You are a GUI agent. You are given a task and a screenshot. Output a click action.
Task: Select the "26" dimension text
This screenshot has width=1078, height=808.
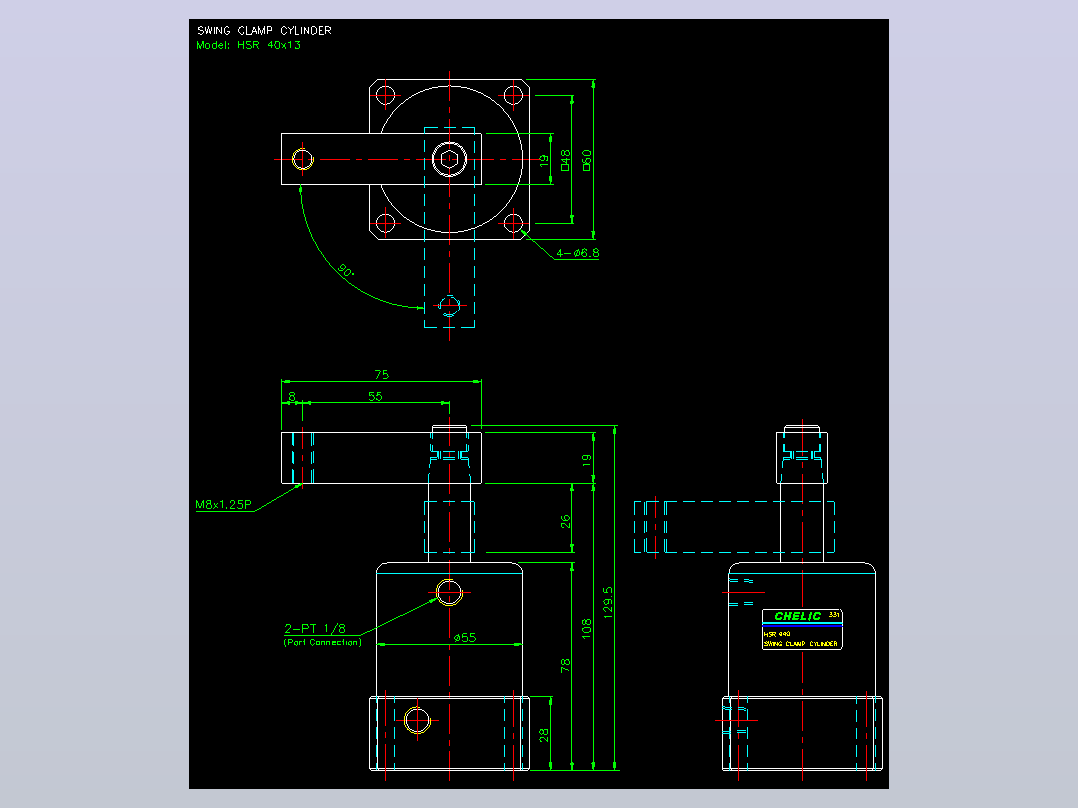pos(565,521)
